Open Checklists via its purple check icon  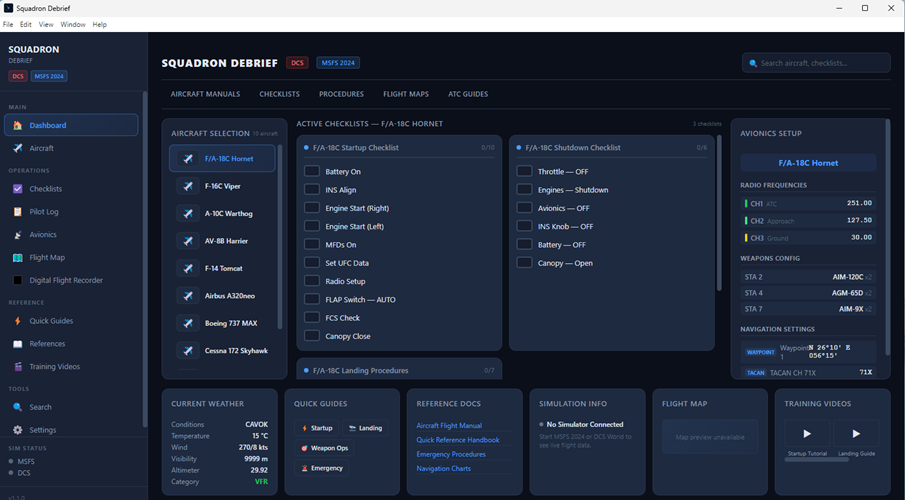(18, 189)
